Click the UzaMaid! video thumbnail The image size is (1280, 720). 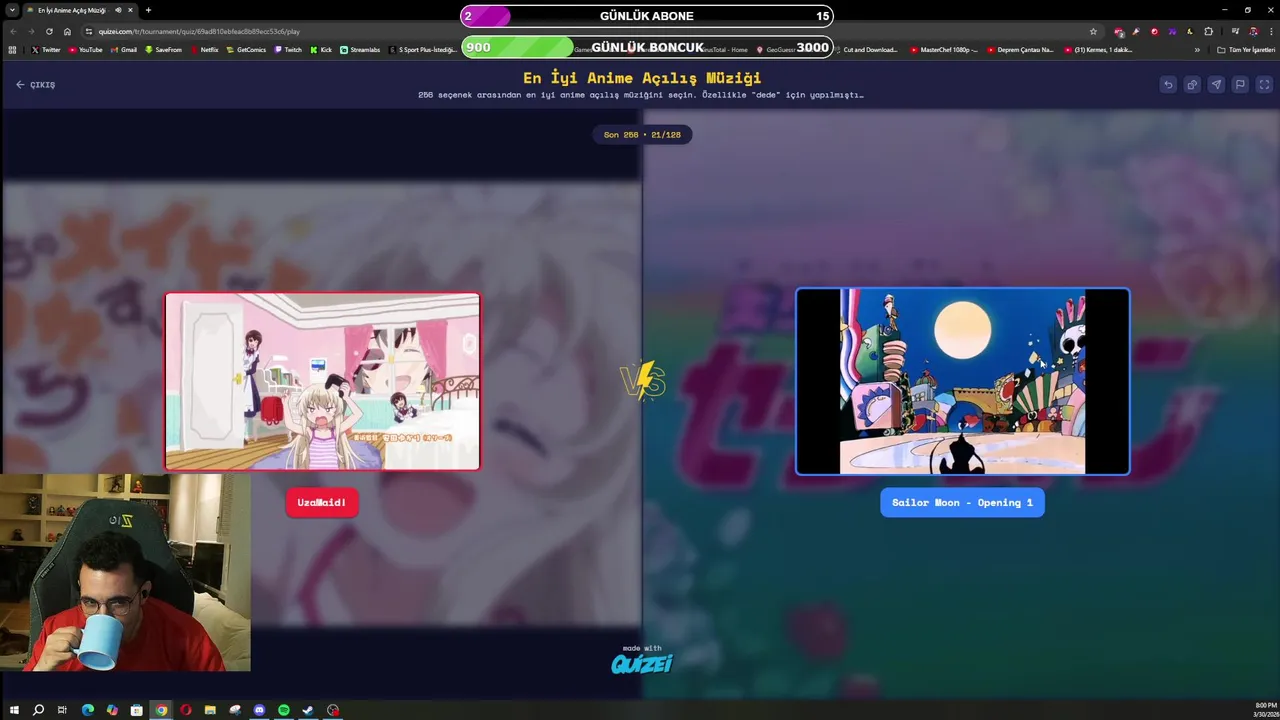coord(322,381)
